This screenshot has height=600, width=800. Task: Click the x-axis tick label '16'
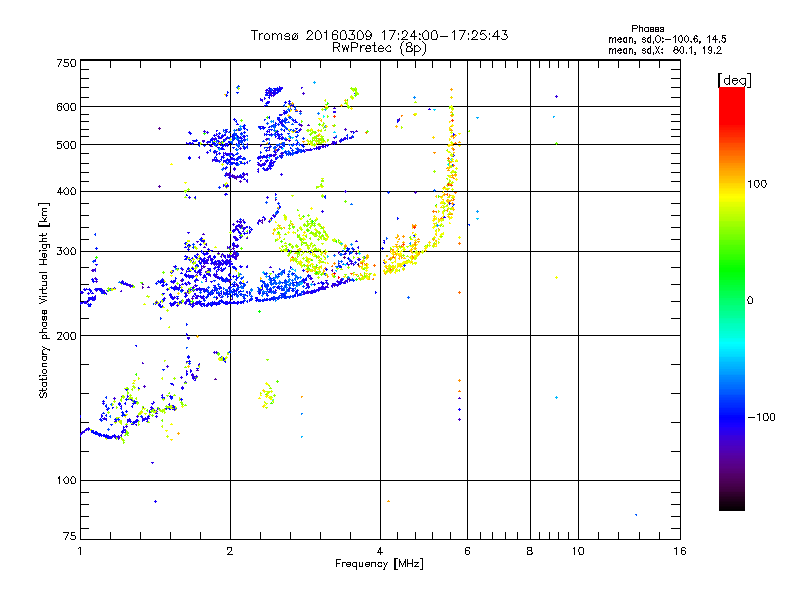pos(680,551)
